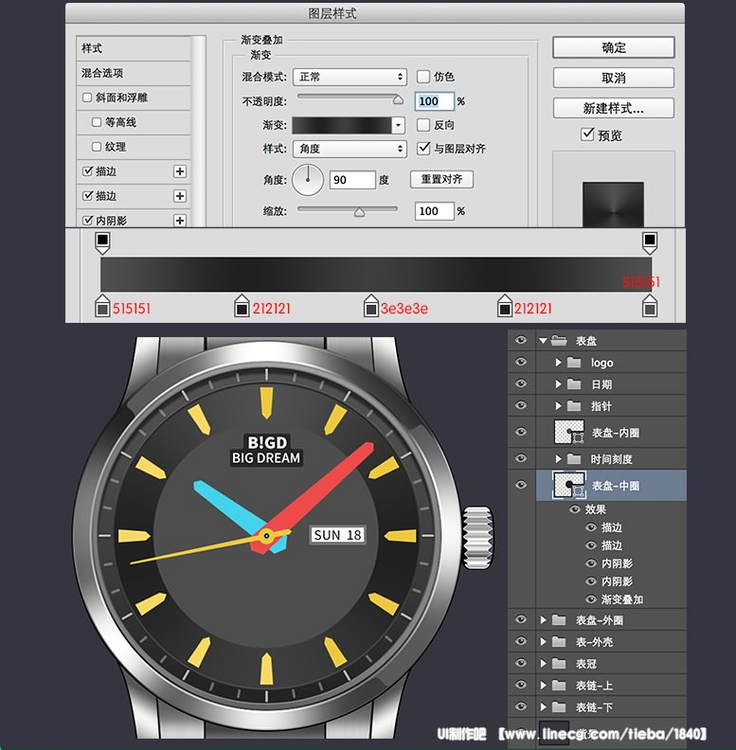This screenshot has height=750, width=736.
Task: Expand the 表冠 group triangle
Action: coord(543,663)
